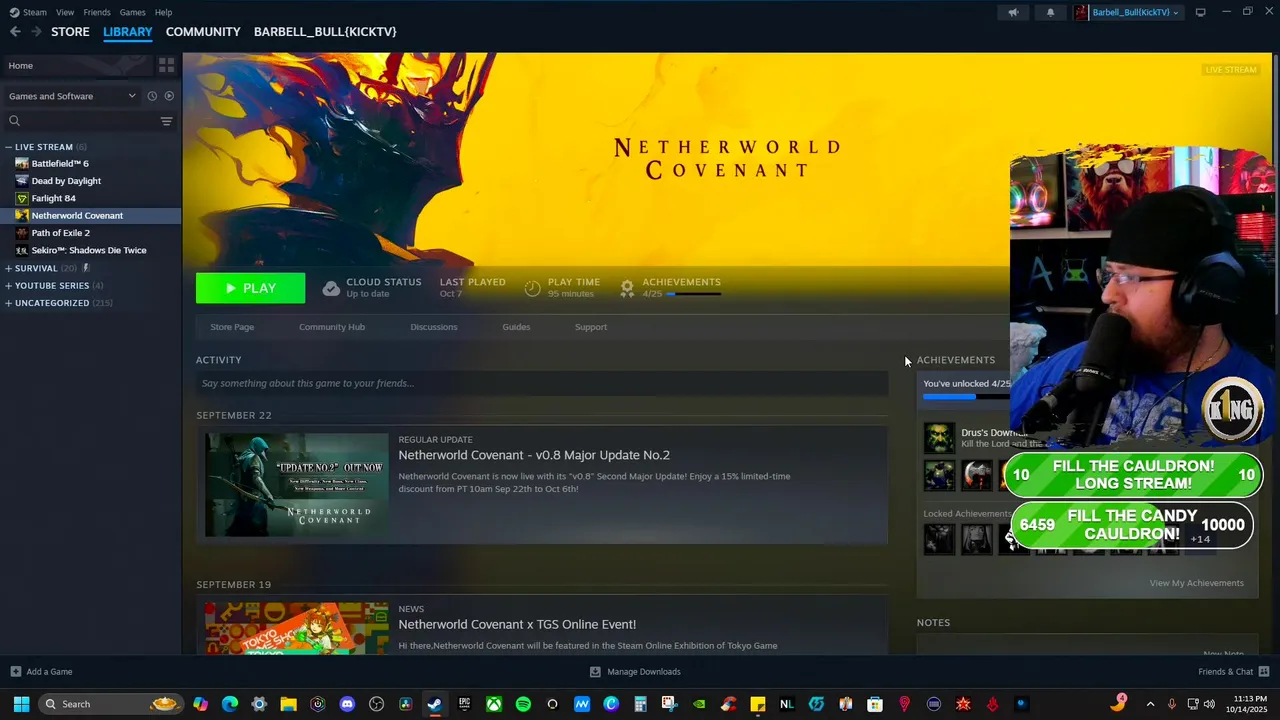Go back with the navigation arrow

tap(15, 32)
